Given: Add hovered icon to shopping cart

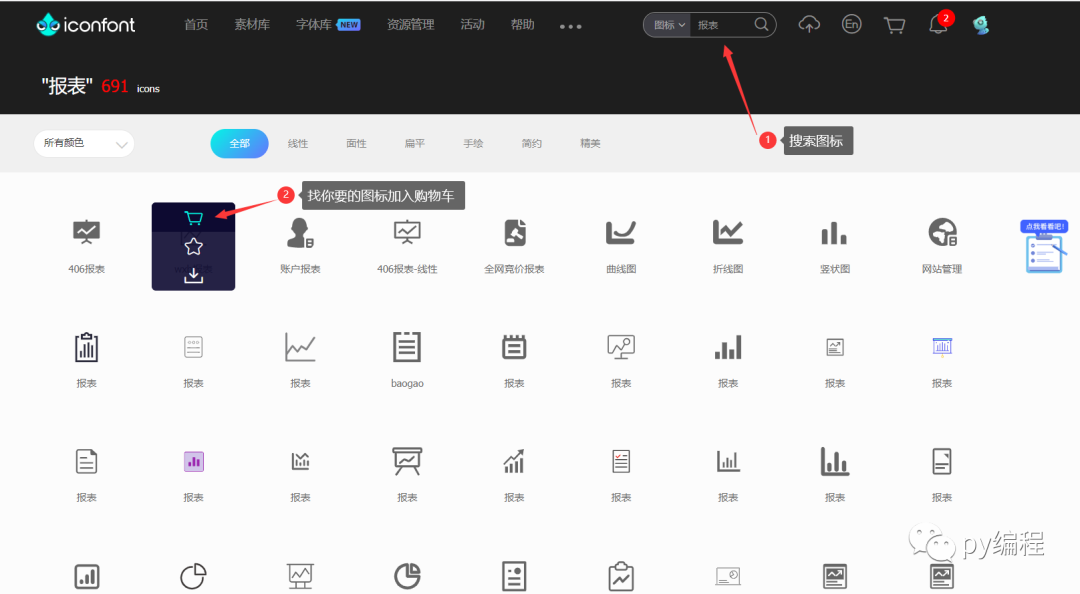Looking at the screenshot, I should (194, 218).
